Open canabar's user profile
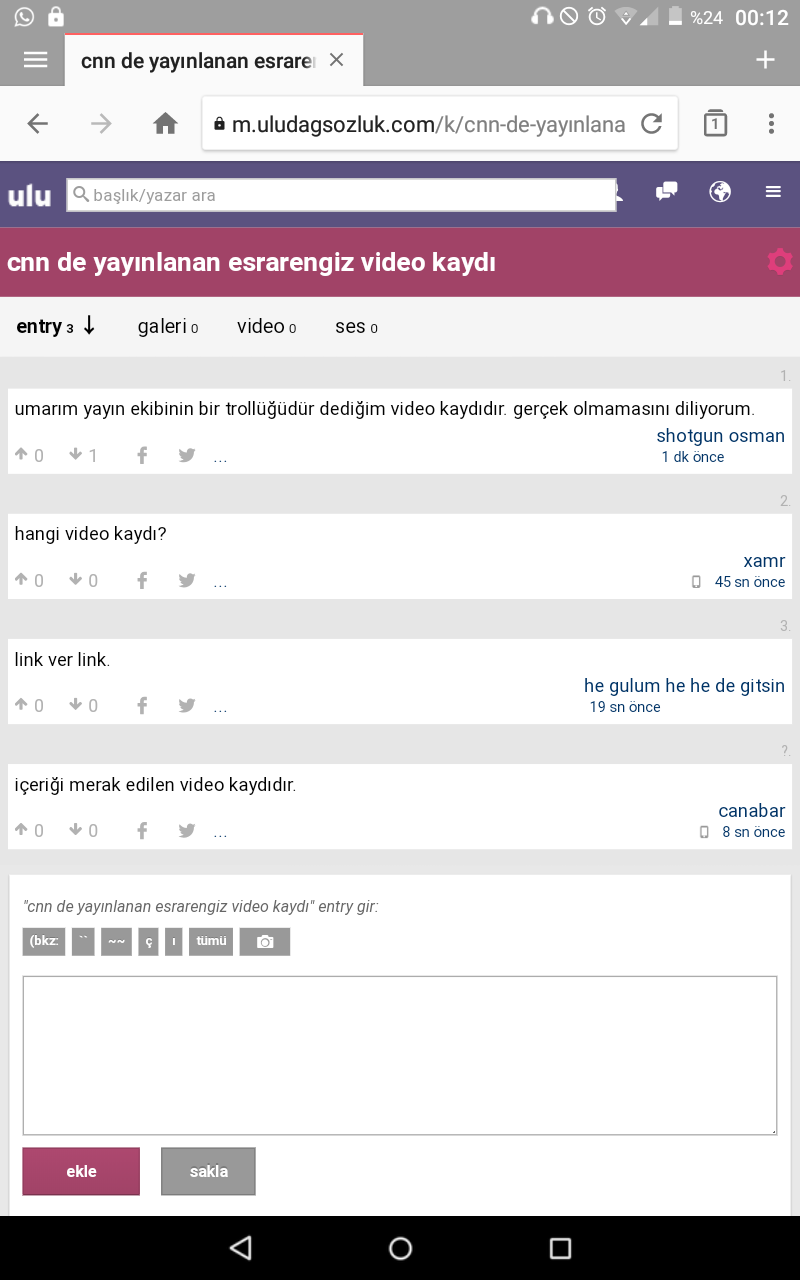This screenshot has height=1280, width=800. [x=752, y=811]
